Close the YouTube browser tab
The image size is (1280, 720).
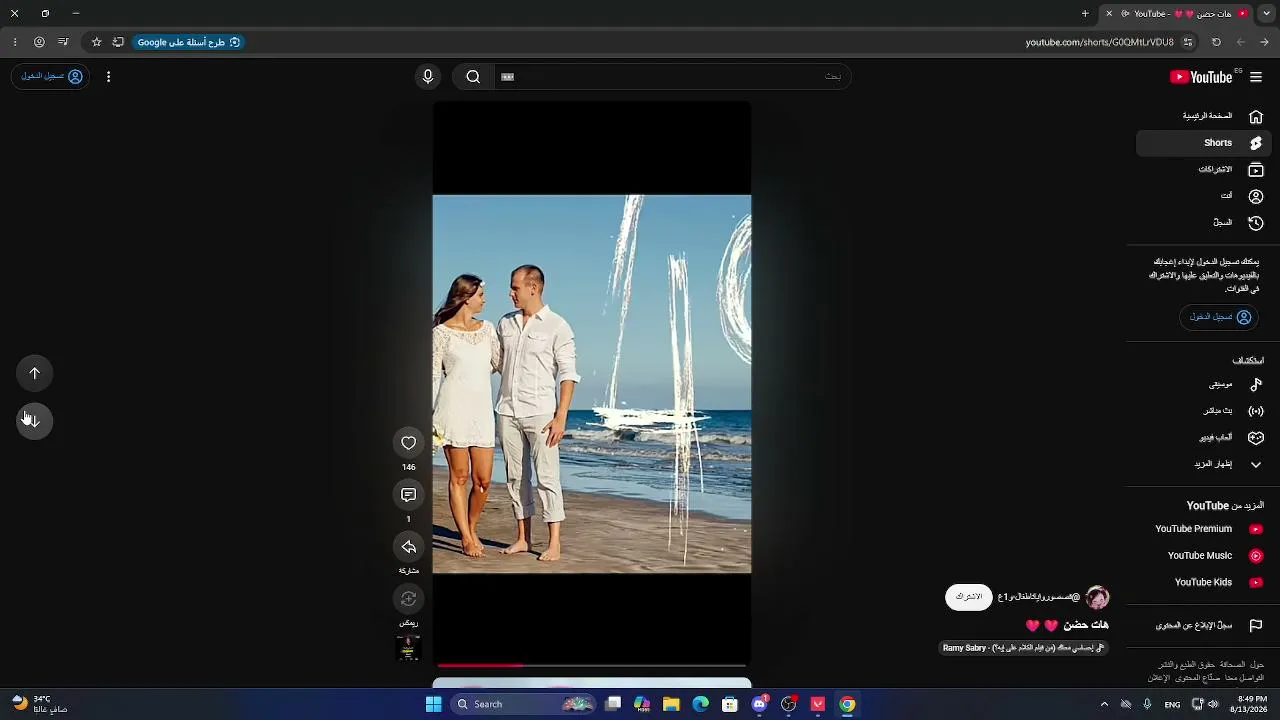coord(1108,14)
